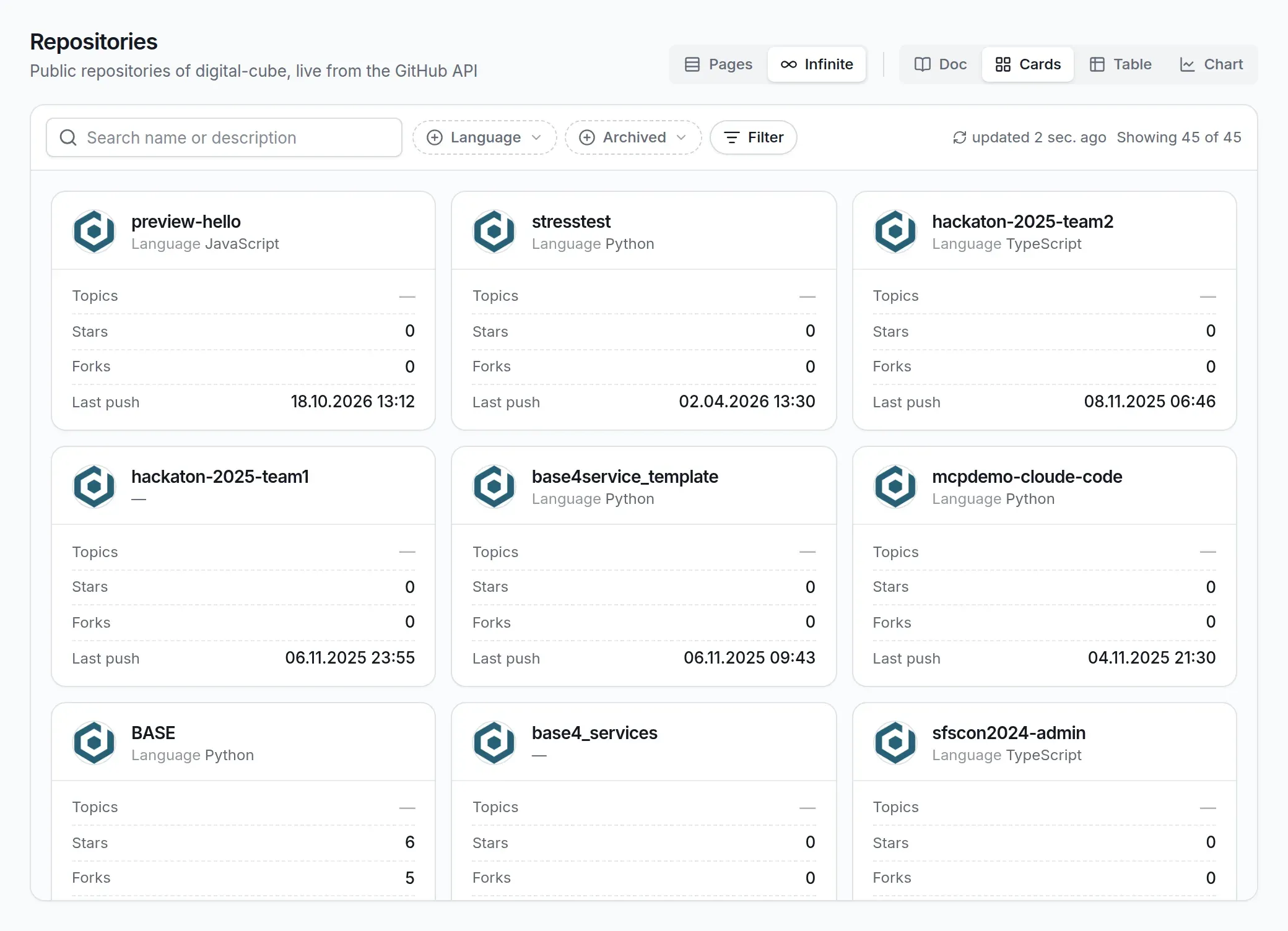The image size is (1288, 931).
Task: Open the BASE repository title
Action: tap(153, 733)
